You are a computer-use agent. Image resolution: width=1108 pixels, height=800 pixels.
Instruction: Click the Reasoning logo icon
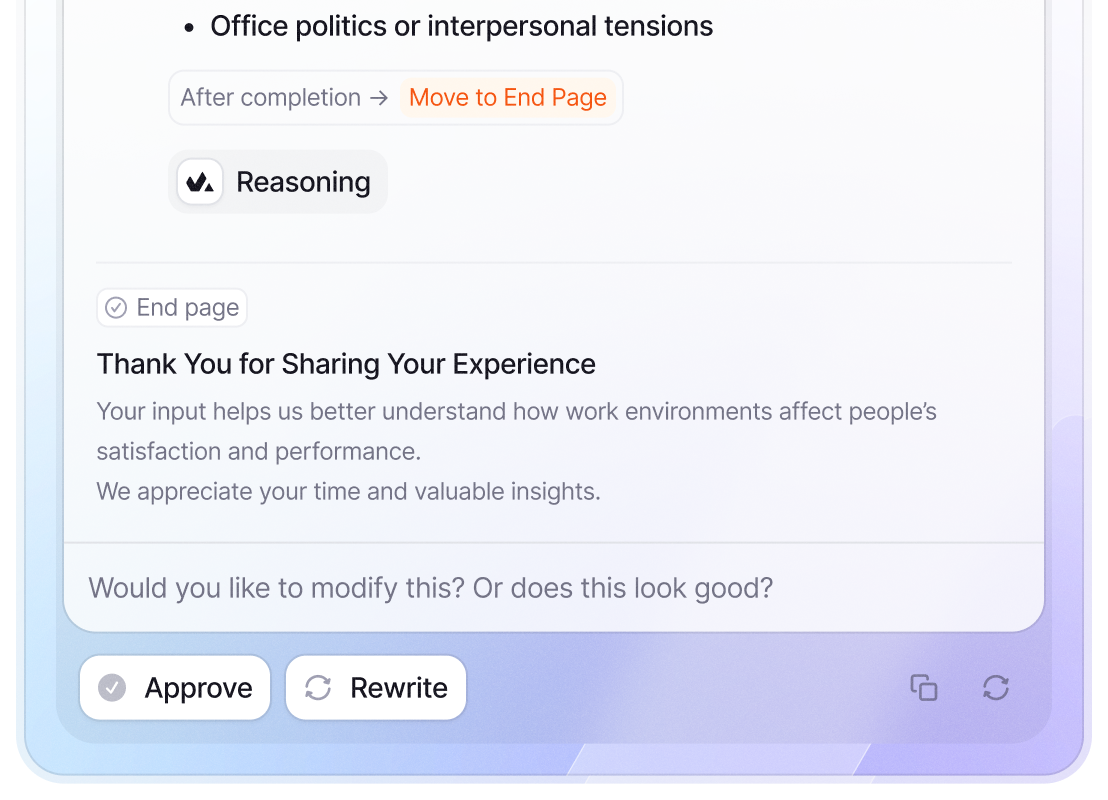click(x=200, y=182)
